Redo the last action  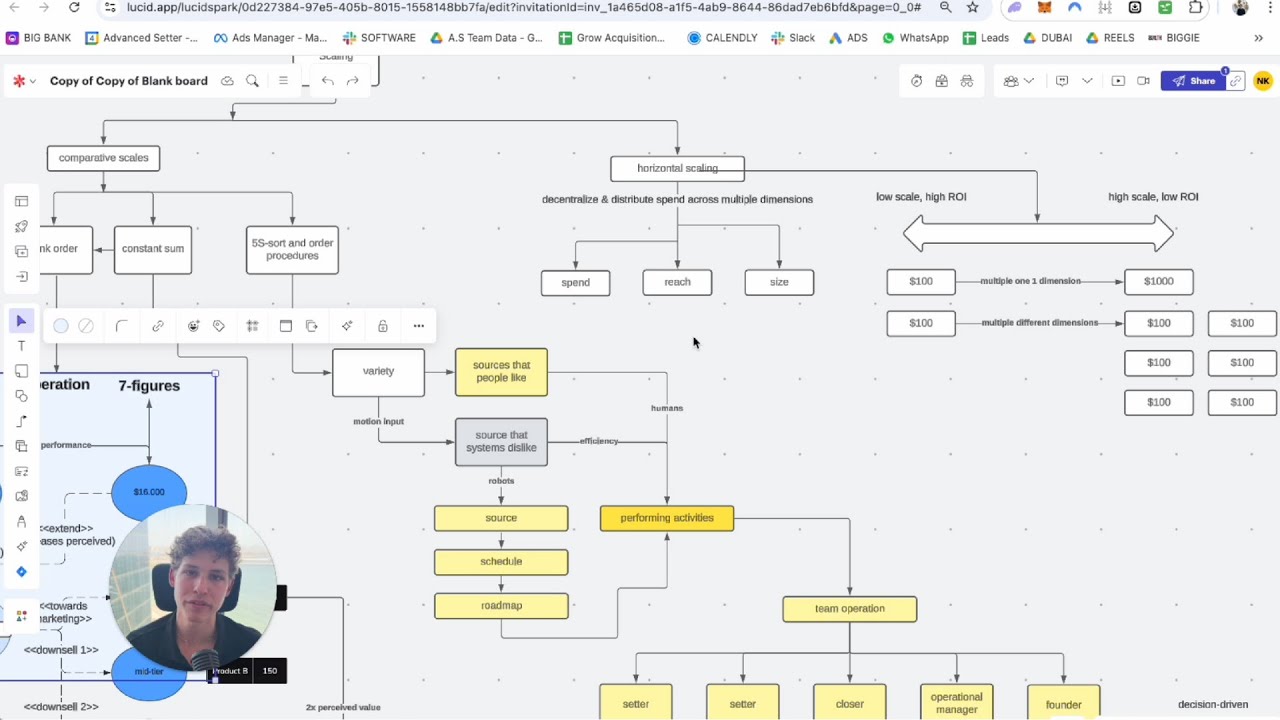tap(352, 81)
